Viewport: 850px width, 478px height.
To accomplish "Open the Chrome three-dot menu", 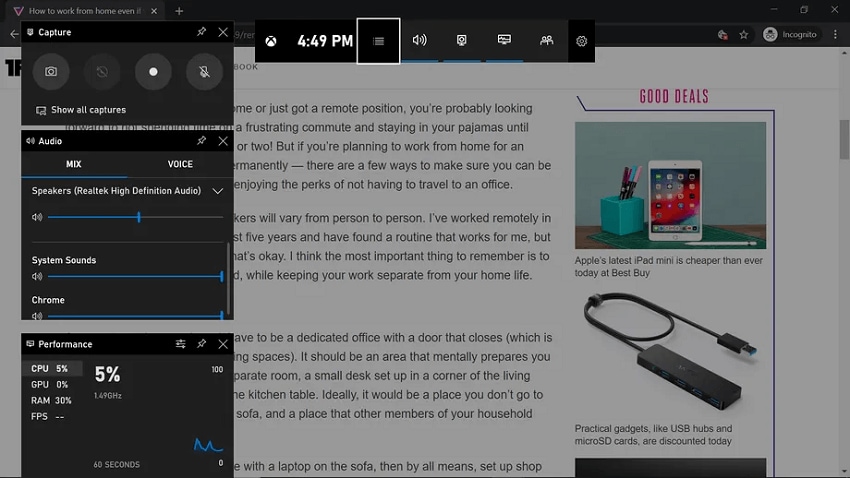I will [835, 35].
